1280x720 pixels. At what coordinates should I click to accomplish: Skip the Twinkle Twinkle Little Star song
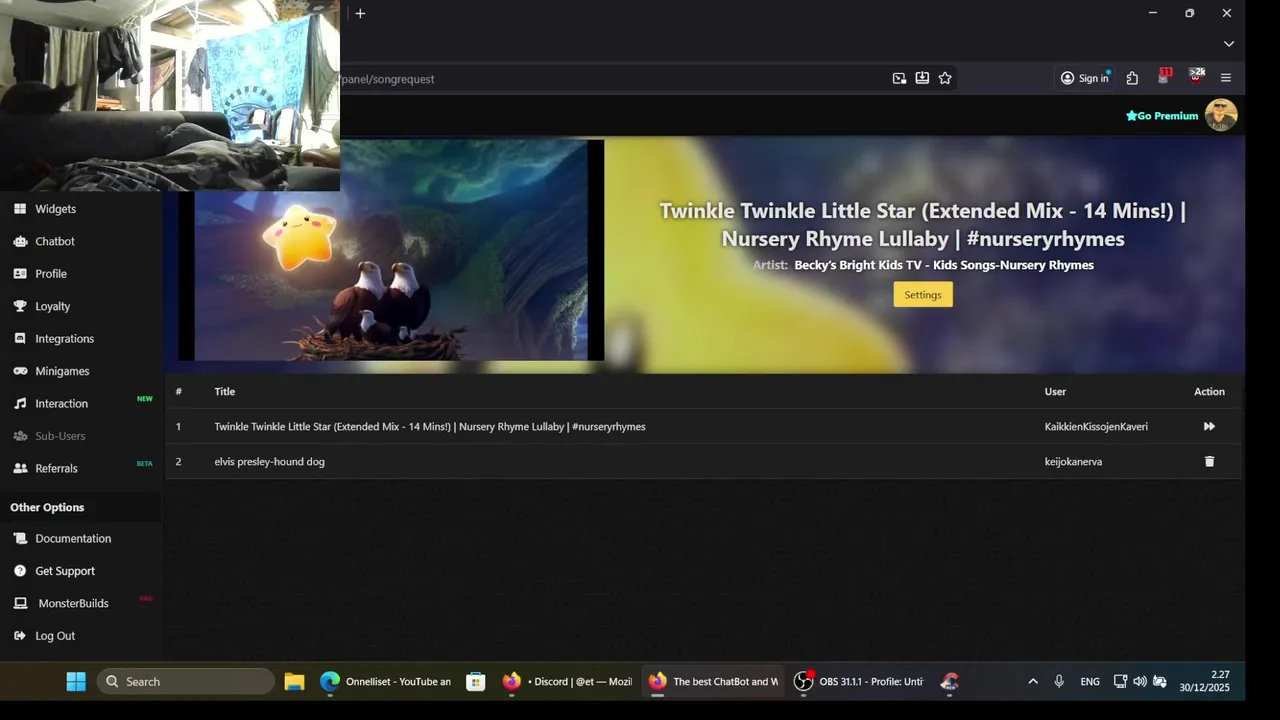(1209, 426)
